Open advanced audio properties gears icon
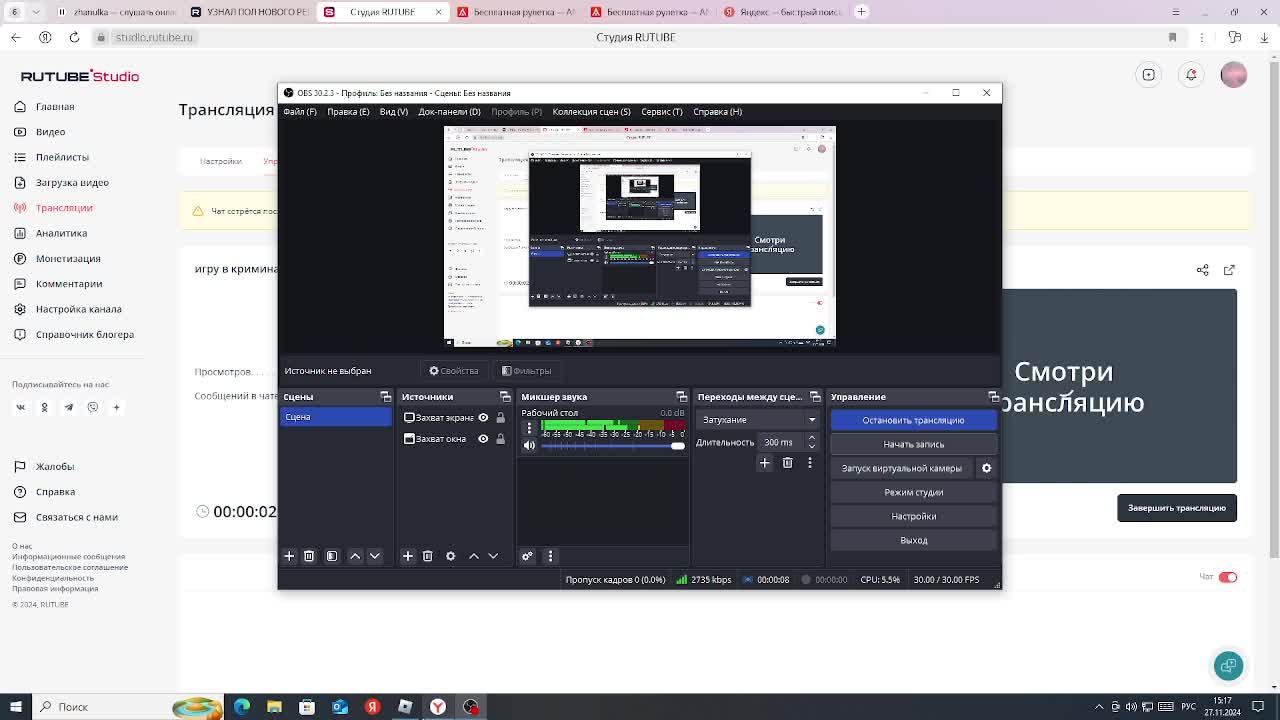 coord(527,556)
